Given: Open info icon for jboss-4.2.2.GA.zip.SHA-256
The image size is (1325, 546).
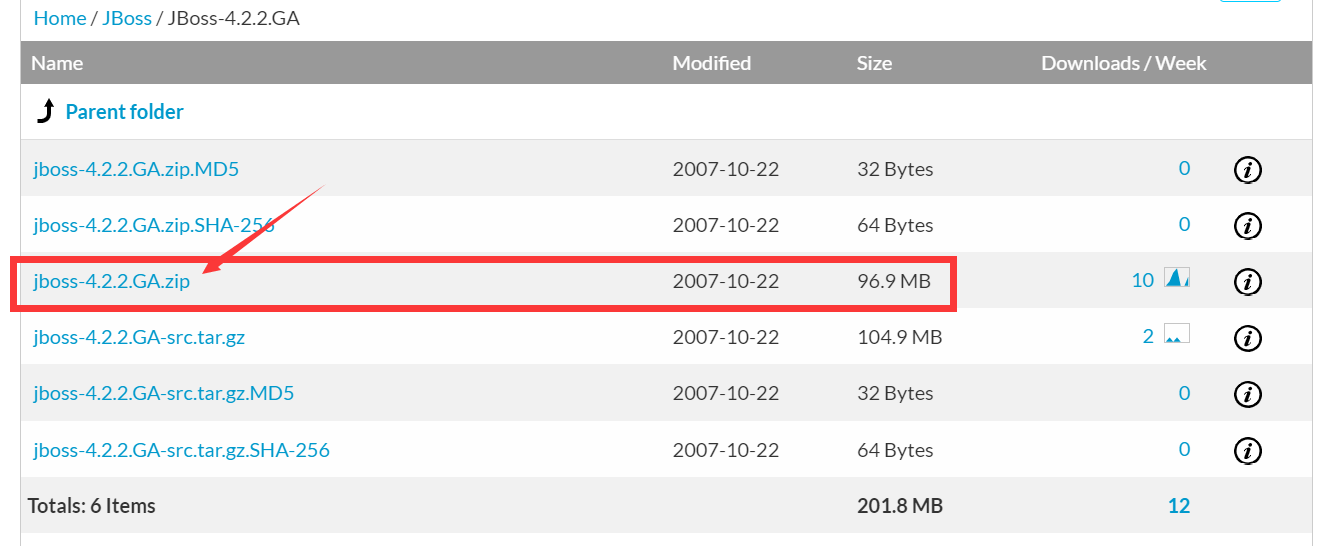Looking at the screenshot, I should [x=1247, y=226].
